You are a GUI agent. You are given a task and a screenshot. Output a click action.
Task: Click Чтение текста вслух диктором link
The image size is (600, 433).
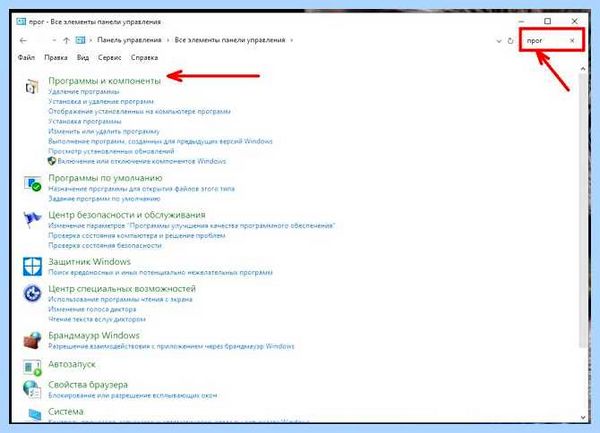(97, 319)
